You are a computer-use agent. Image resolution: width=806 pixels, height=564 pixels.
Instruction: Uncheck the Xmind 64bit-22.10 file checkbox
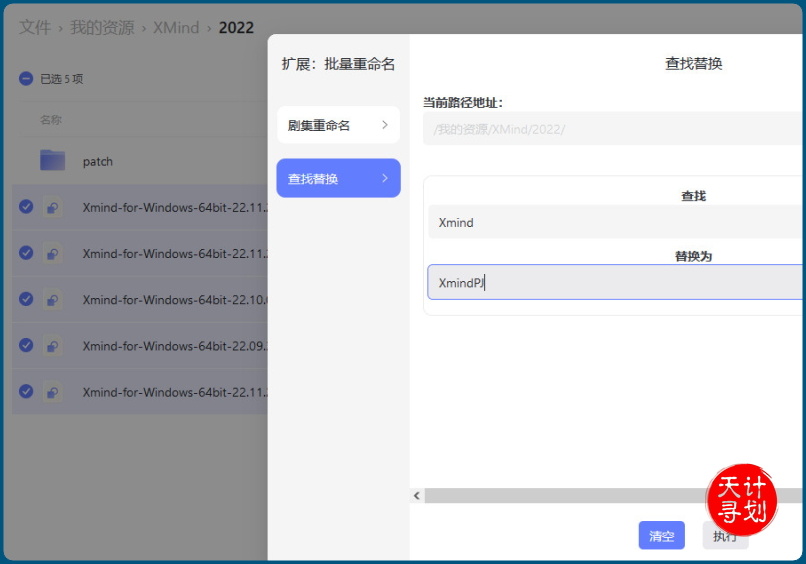pos(26,299)
